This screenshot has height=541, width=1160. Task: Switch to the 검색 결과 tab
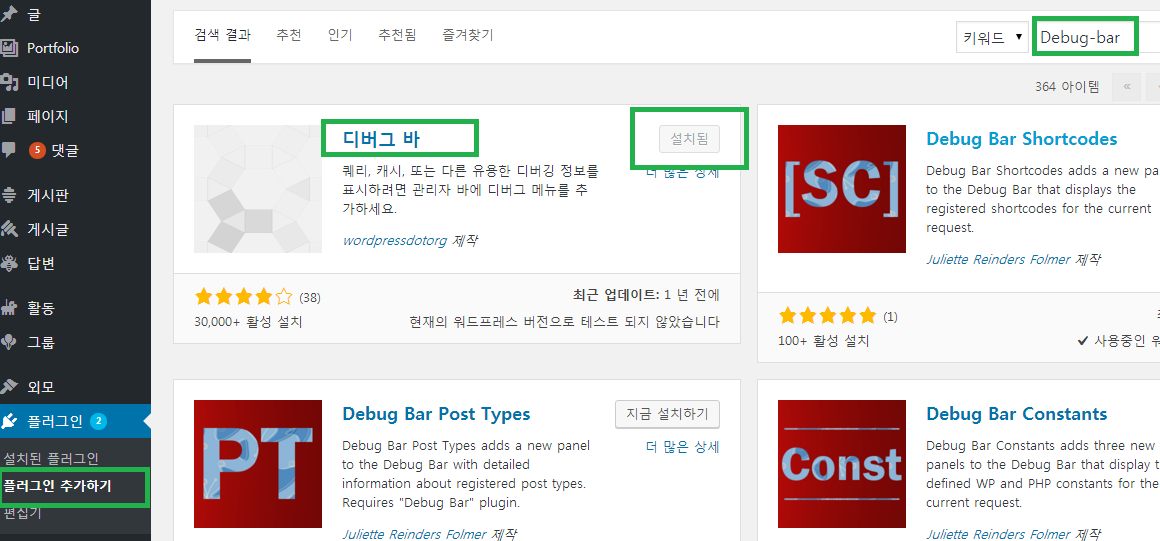click(223, 35)
